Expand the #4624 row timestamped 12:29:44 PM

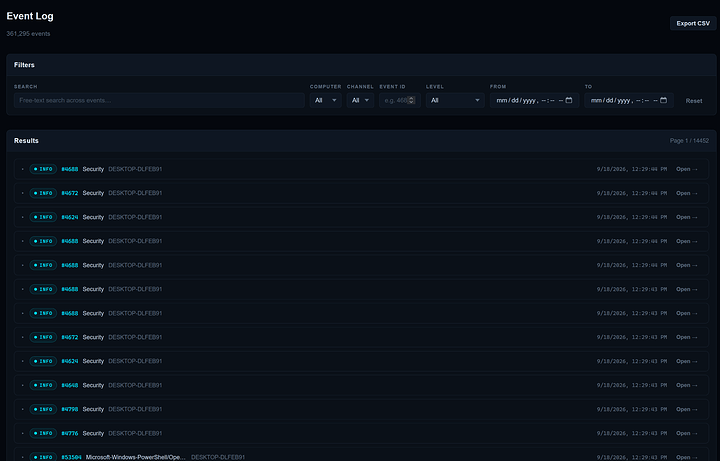pos(22,217)
